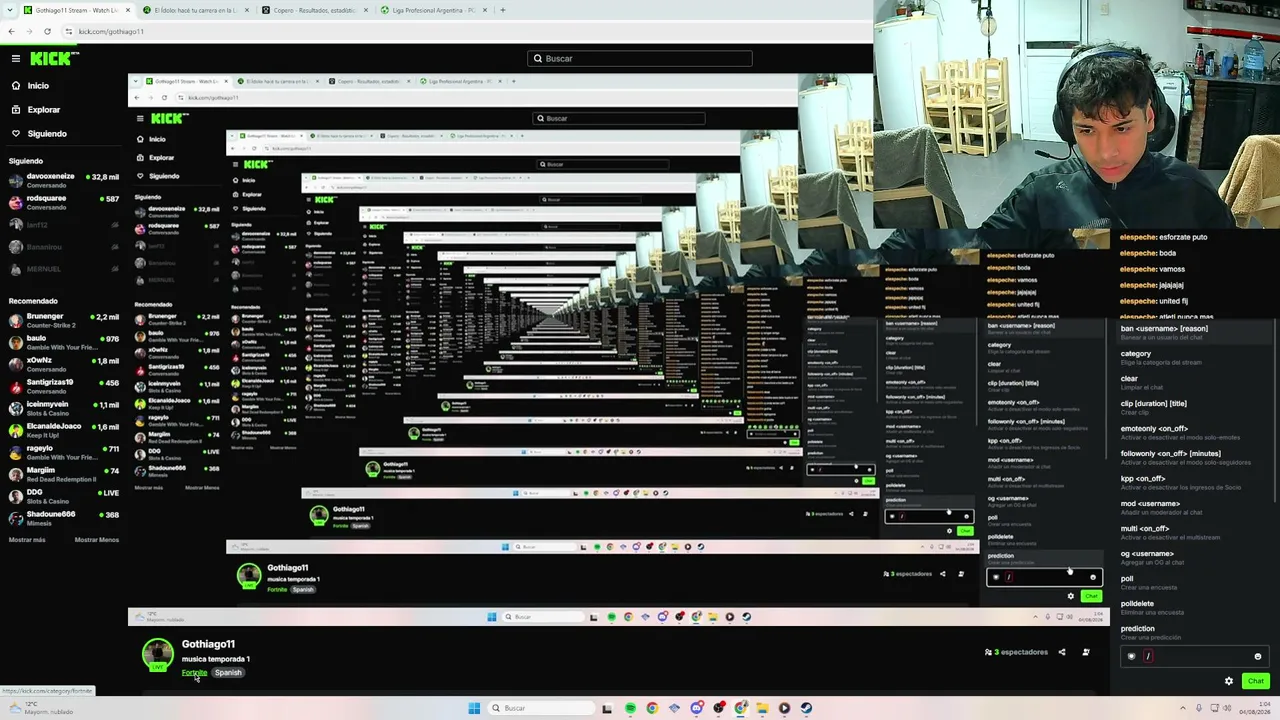Select the prediction chat command
This screenshot has width=1280, height=720.
(x=1193, y=632)
